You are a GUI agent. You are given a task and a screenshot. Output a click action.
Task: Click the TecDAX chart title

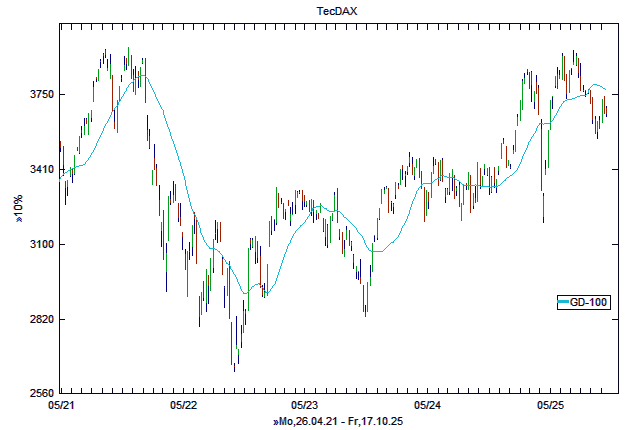click(x=316, y=11)
